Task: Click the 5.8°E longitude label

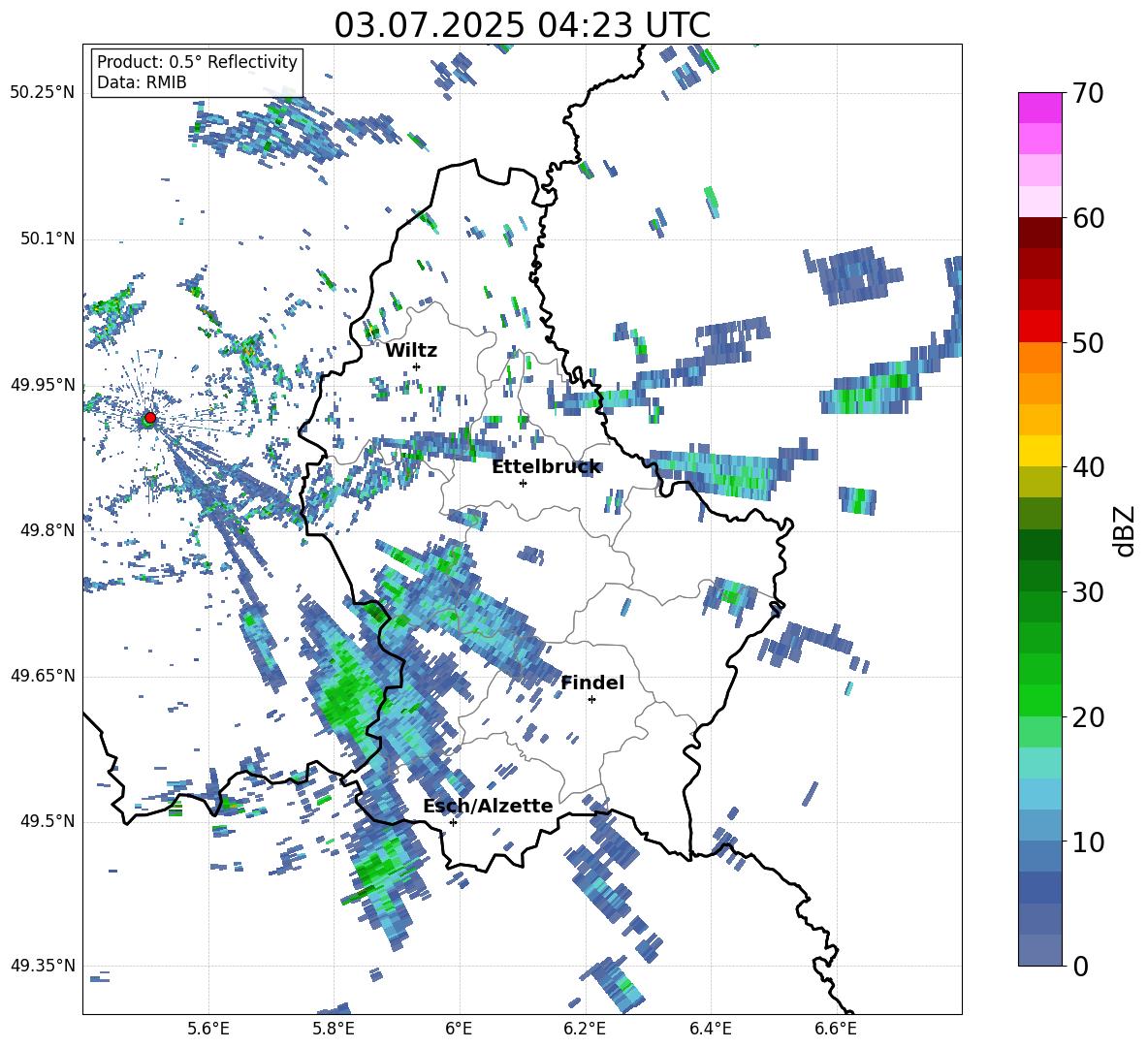Action: [x=334, y=1030]
